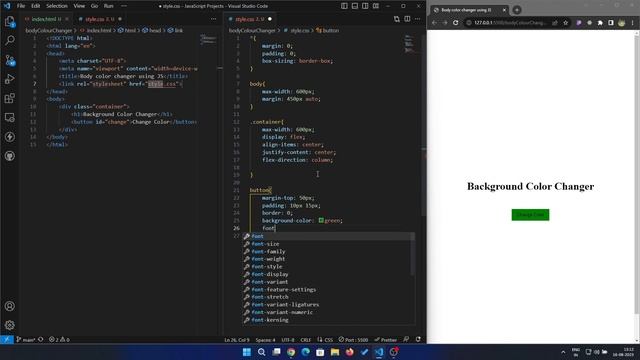Reload the page in Chrome
The image size is (640, 360).
coord(456,23)
